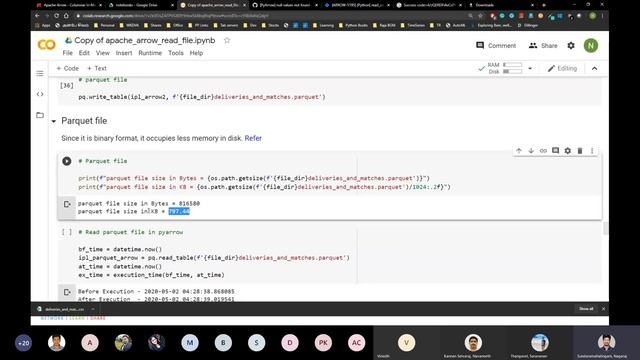Clear output of Read parquet cell
This screenshot has height=360, width=640.
point(67,292)
